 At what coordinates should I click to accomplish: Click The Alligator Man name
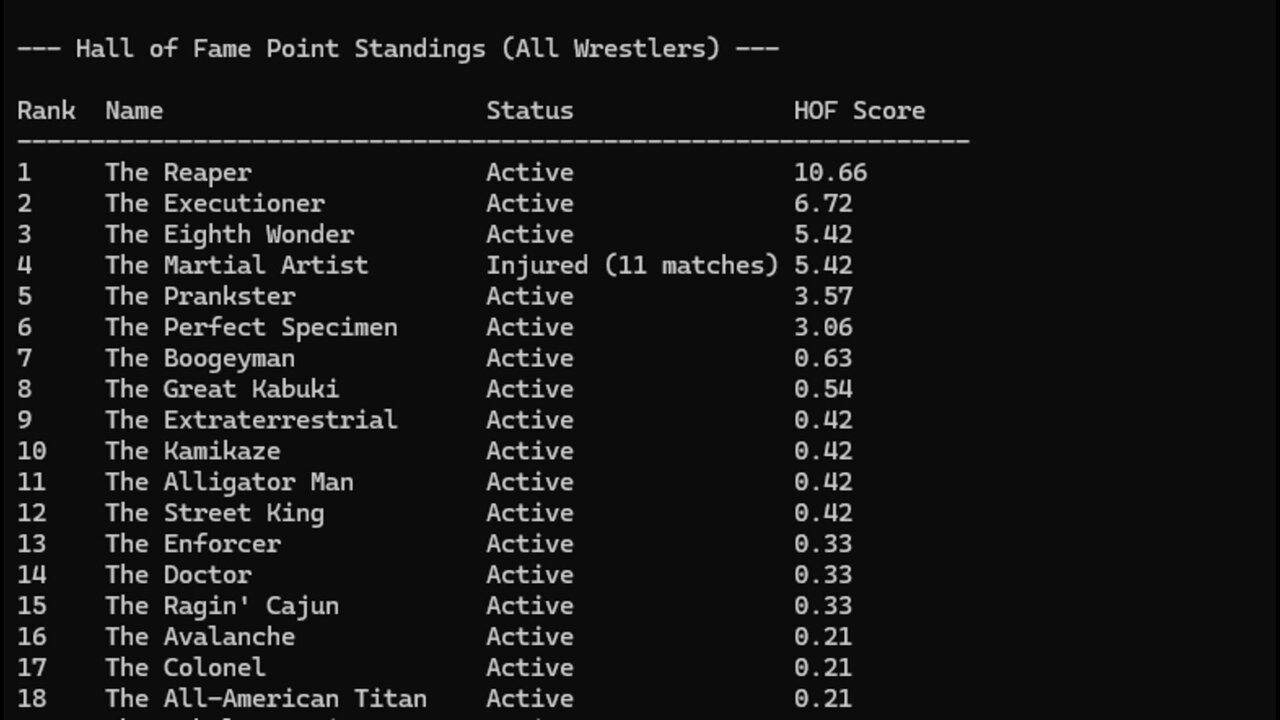(229, 482)
